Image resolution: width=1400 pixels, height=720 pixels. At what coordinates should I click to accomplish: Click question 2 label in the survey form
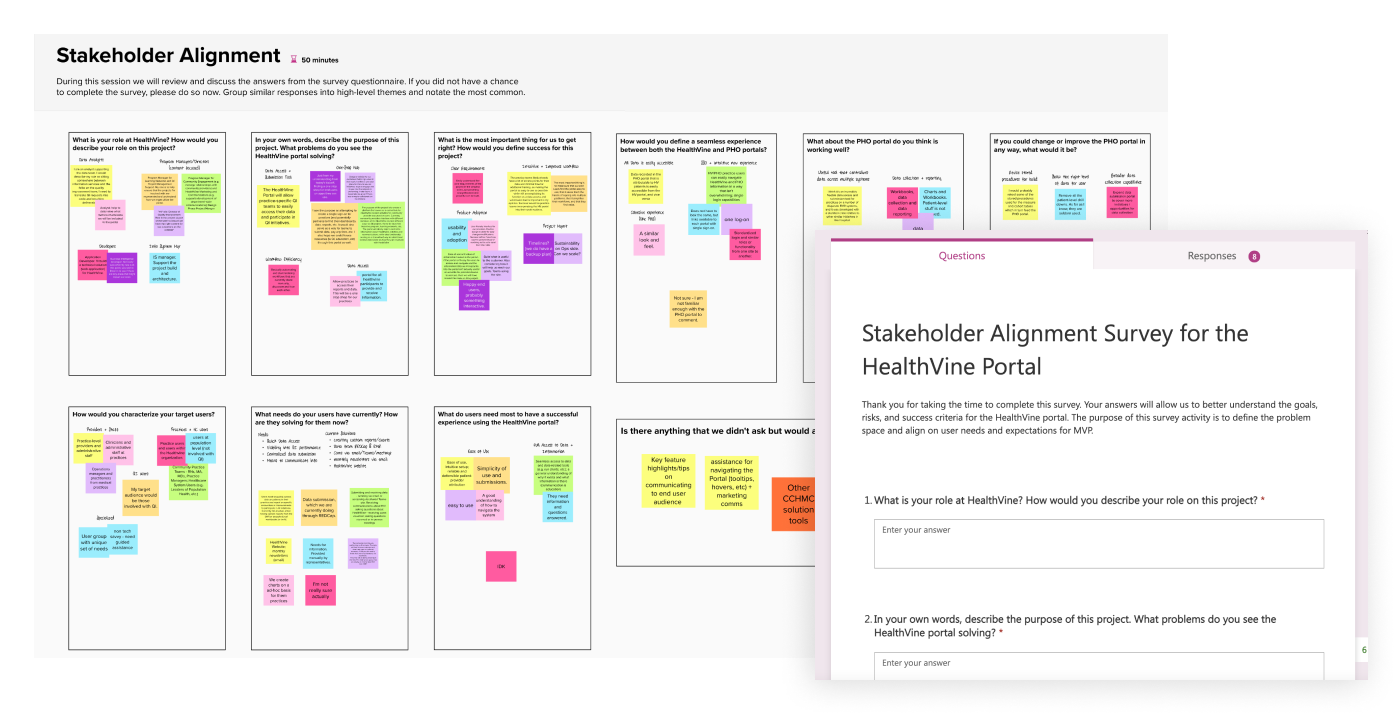click(x=1069, y=626)
